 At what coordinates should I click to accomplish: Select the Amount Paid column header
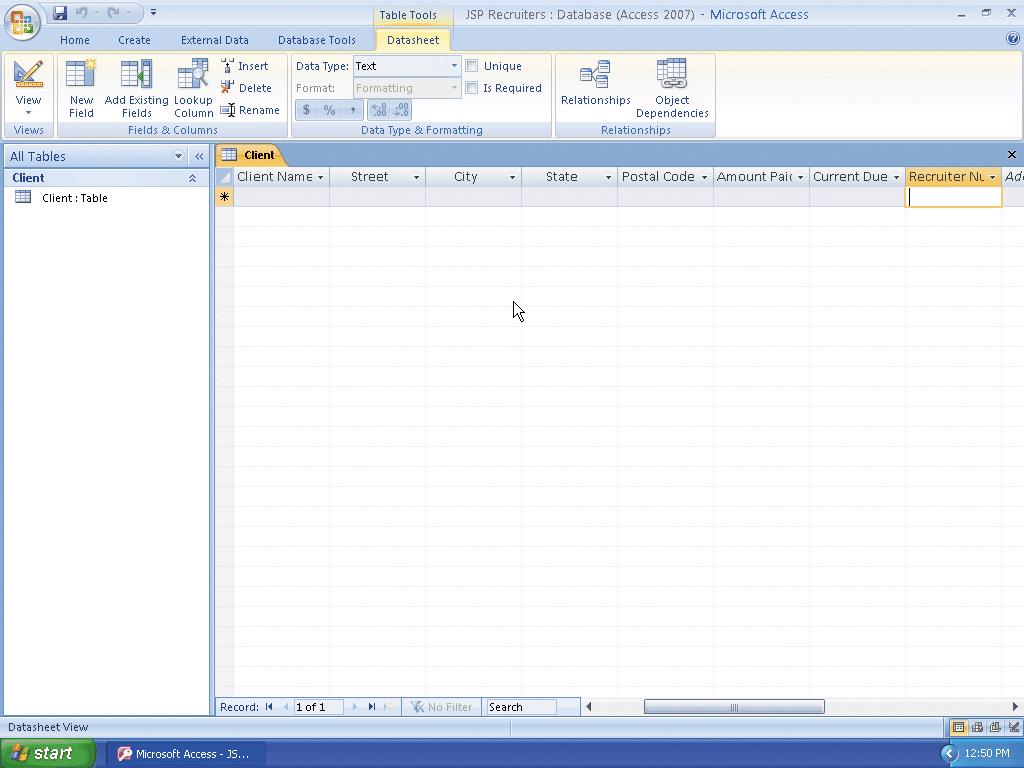pos(761,177)
